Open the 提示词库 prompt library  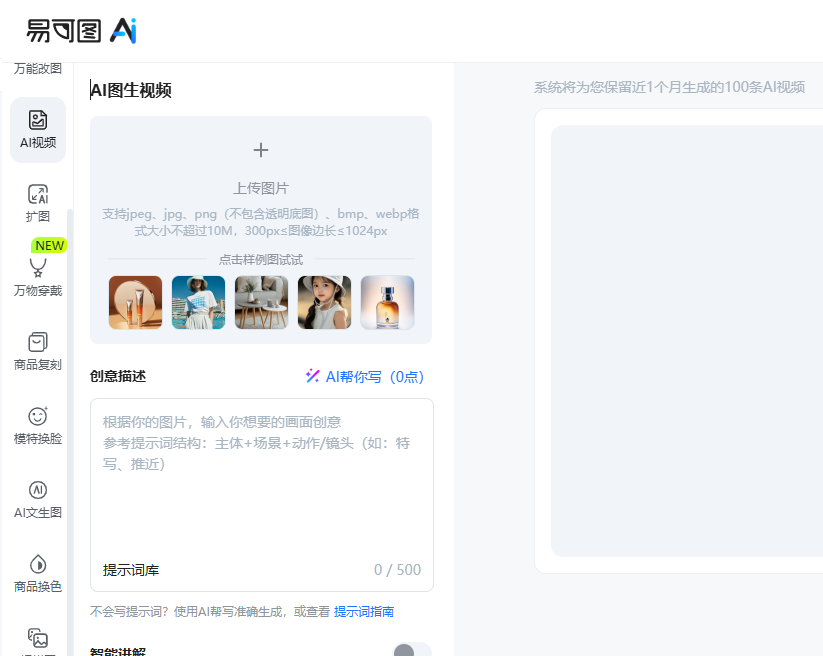tap(131, 570)
